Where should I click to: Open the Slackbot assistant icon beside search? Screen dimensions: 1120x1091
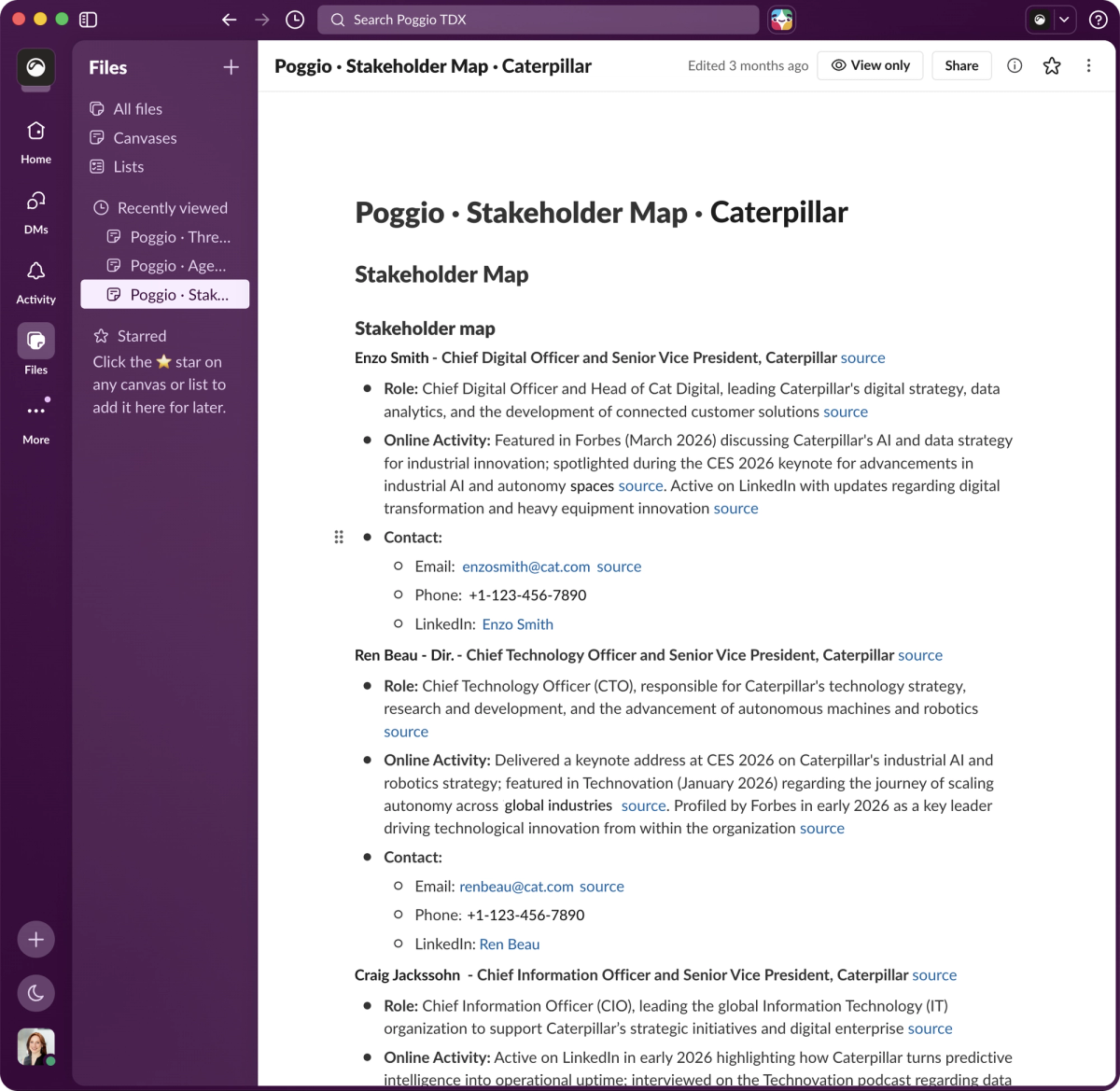782,20
